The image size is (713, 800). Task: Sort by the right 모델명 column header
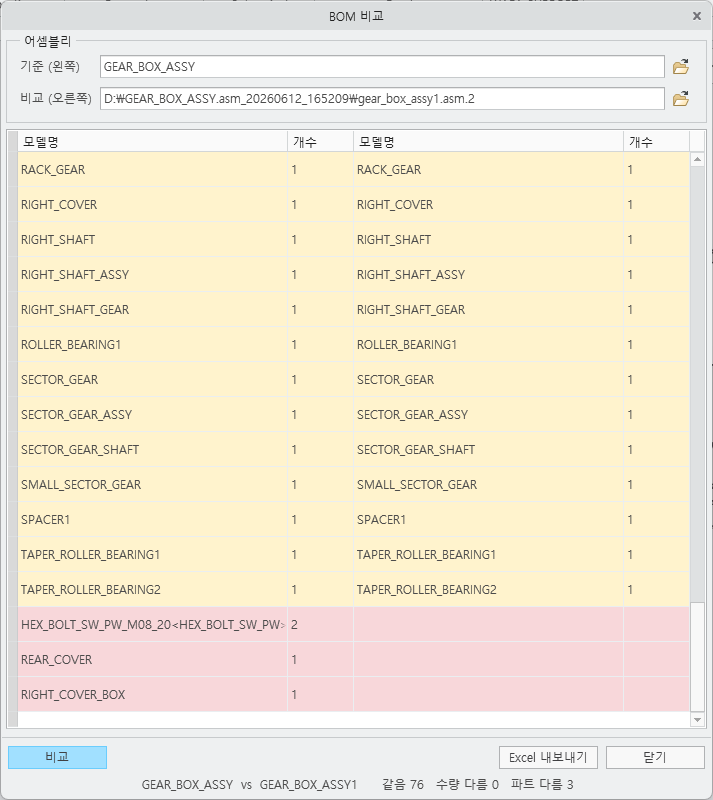tap(488, 142)
